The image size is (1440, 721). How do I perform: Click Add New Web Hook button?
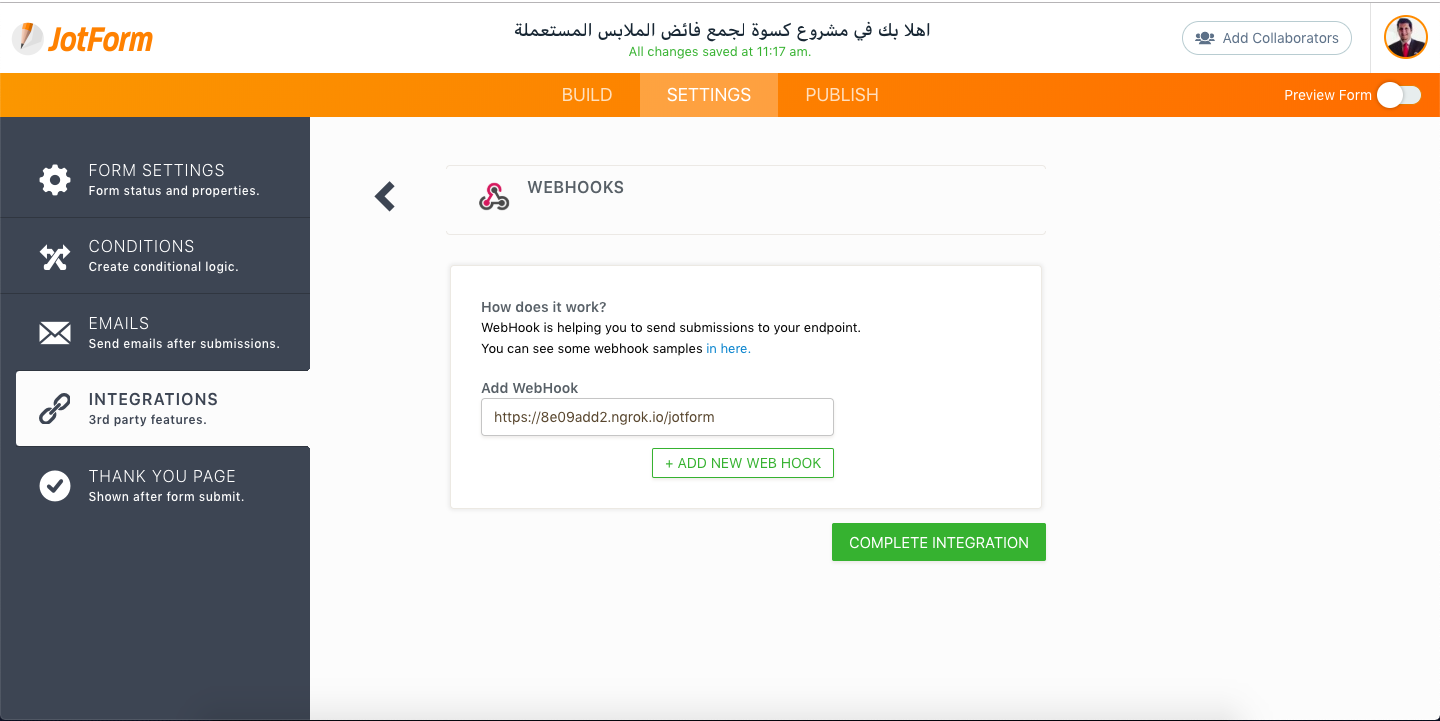pyautogui.click(x=742, y=463)
